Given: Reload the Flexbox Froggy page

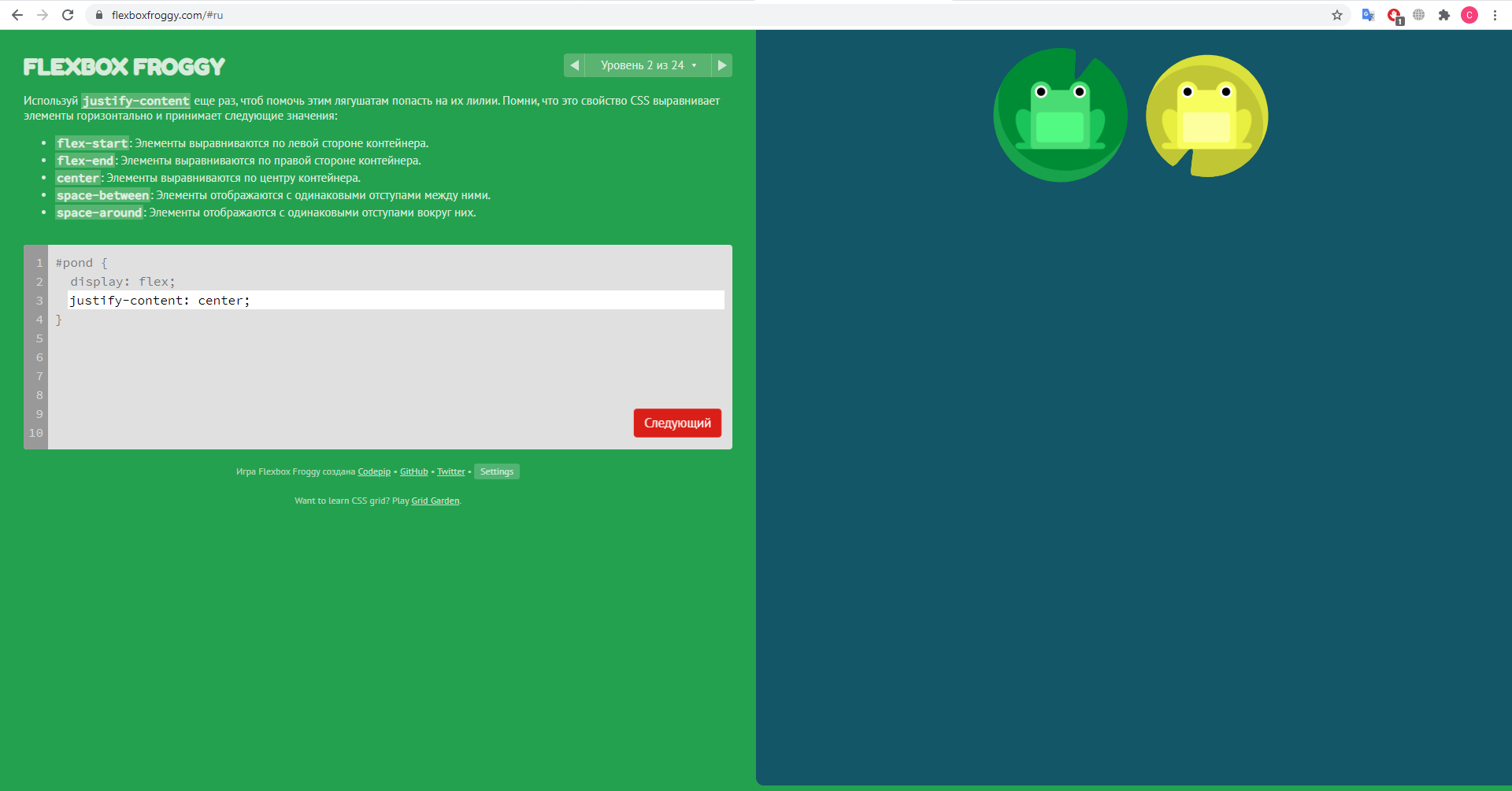Looking at the screenshot, I should pyautogui.click(x=68, y=15).
